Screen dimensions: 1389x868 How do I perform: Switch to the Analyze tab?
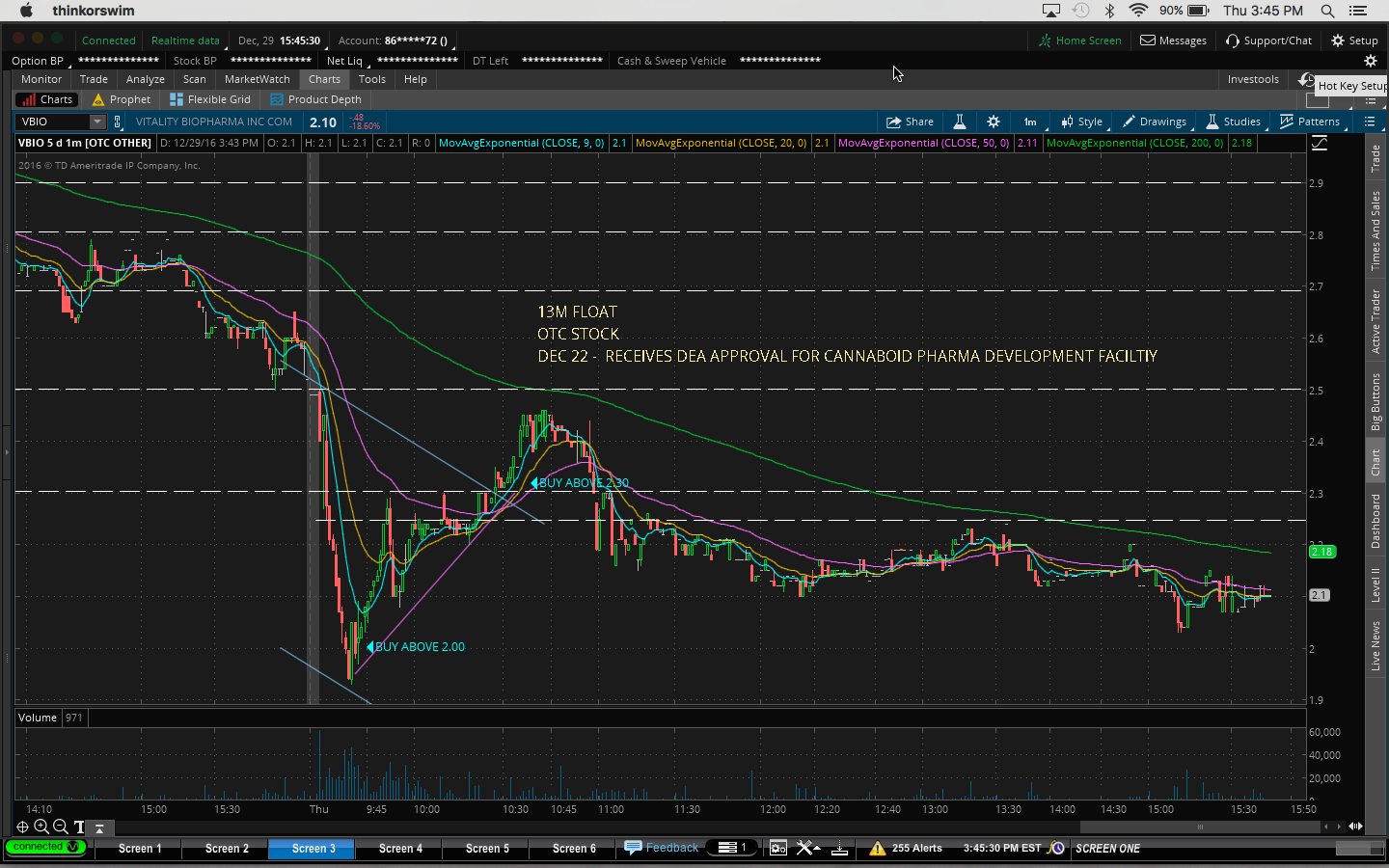[146, 79]
